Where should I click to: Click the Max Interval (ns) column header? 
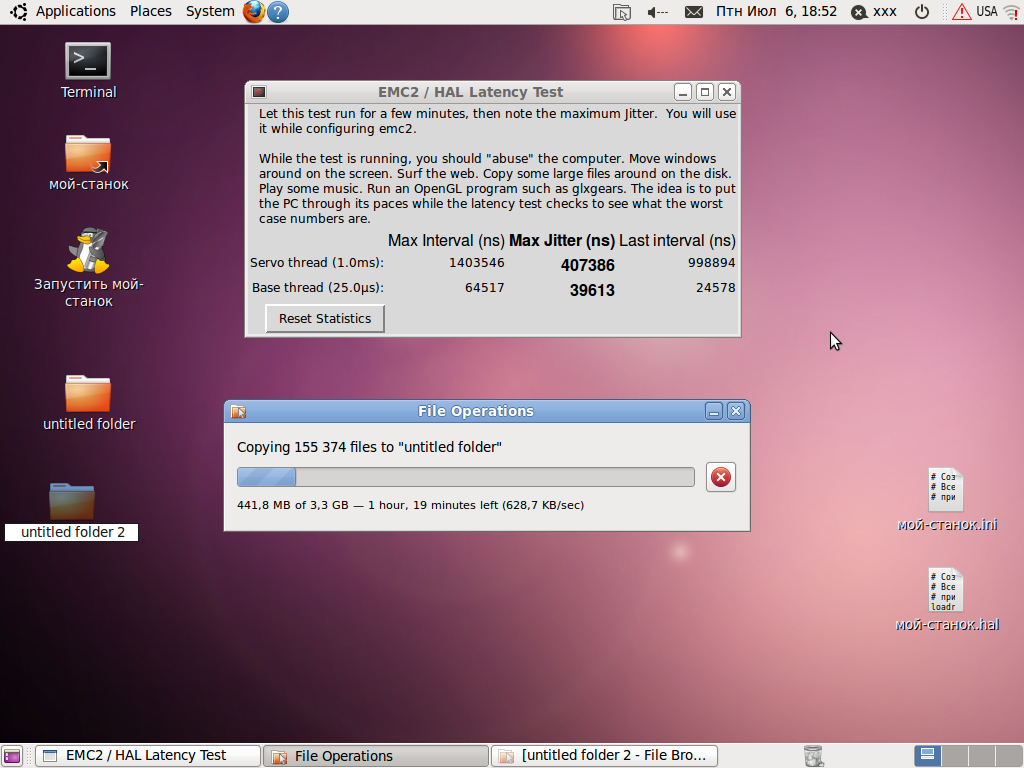tap(446, 241)
